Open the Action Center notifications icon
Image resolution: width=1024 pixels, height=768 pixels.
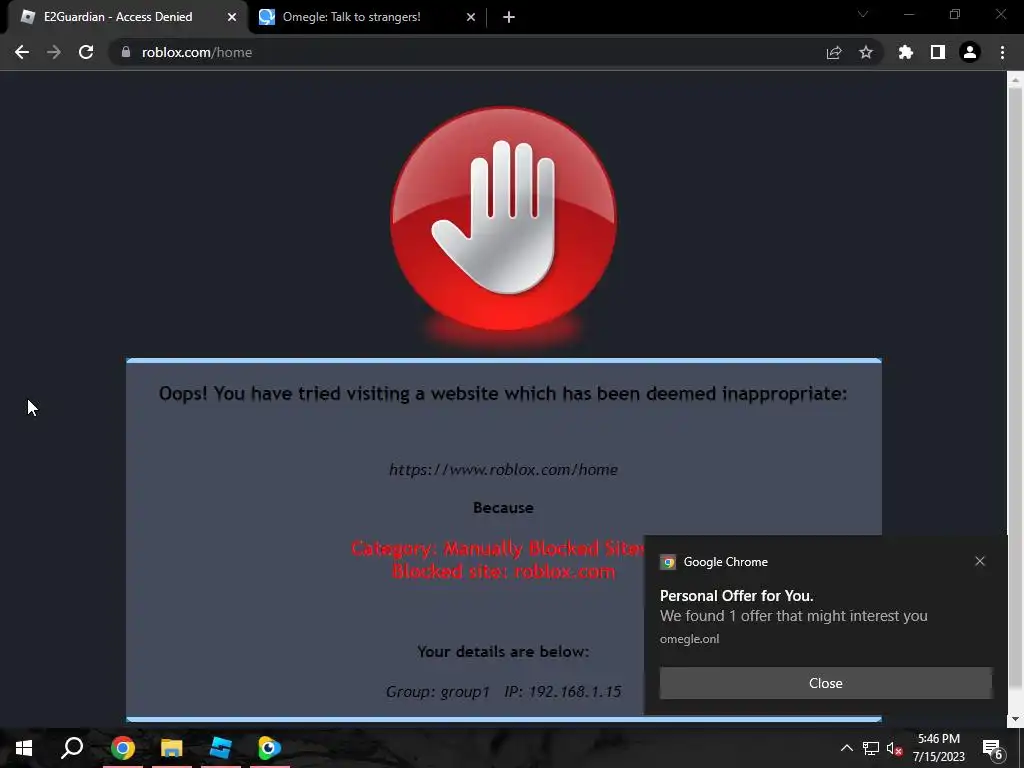[993, 748]
